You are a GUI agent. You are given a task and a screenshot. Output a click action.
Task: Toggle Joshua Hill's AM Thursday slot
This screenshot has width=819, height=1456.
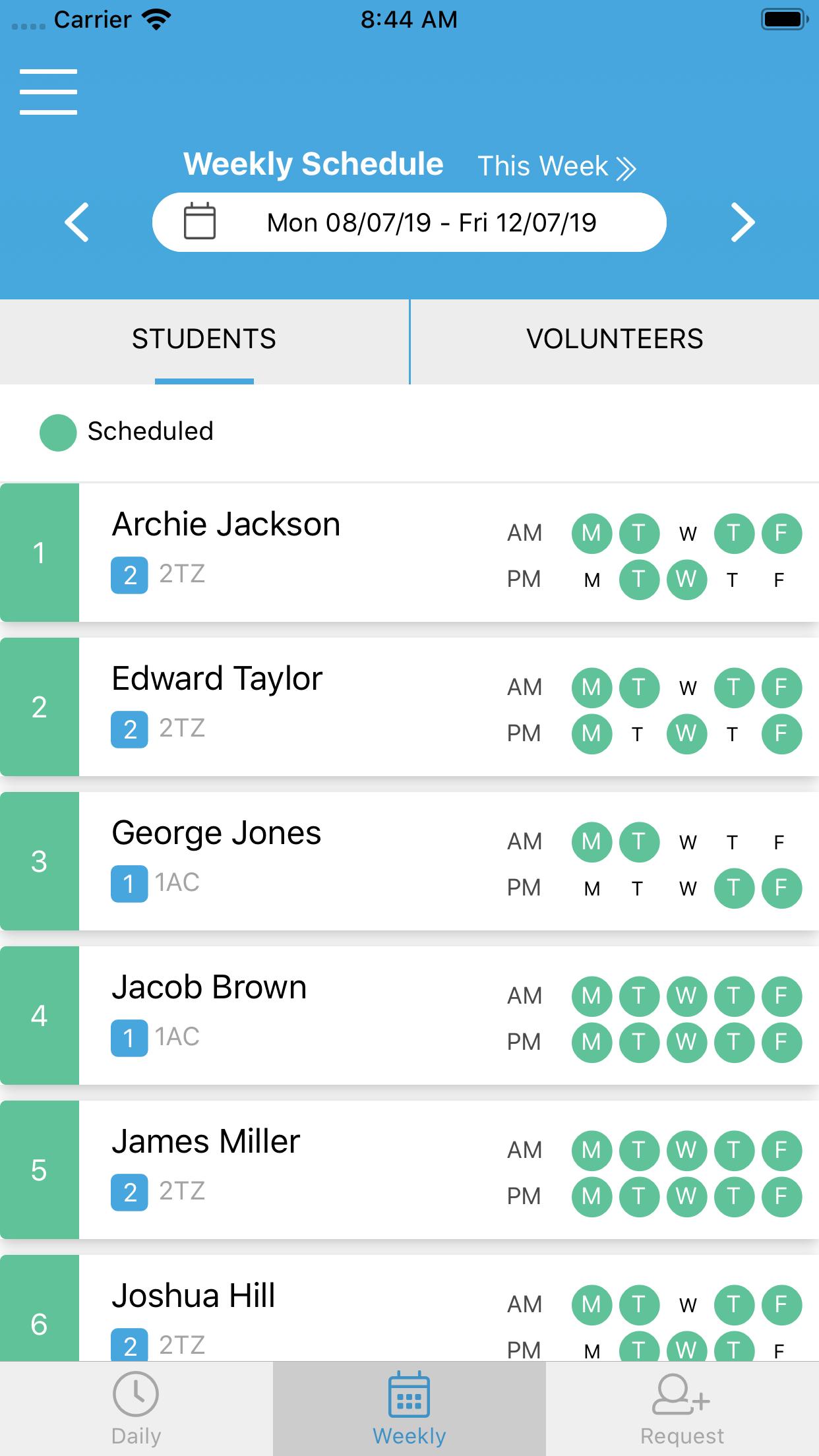[734, 1304]
